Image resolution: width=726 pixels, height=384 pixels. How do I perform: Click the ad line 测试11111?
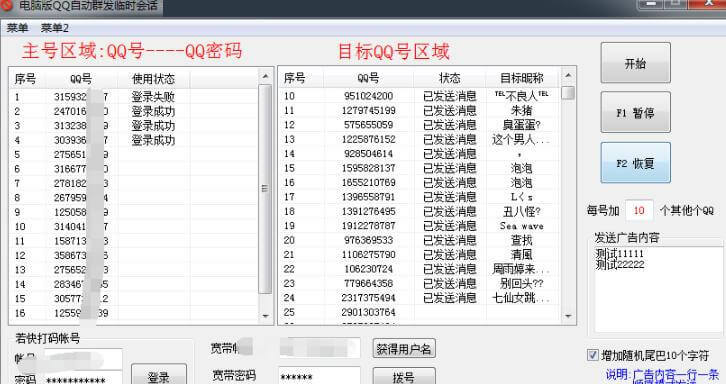[x=620, y=254]
